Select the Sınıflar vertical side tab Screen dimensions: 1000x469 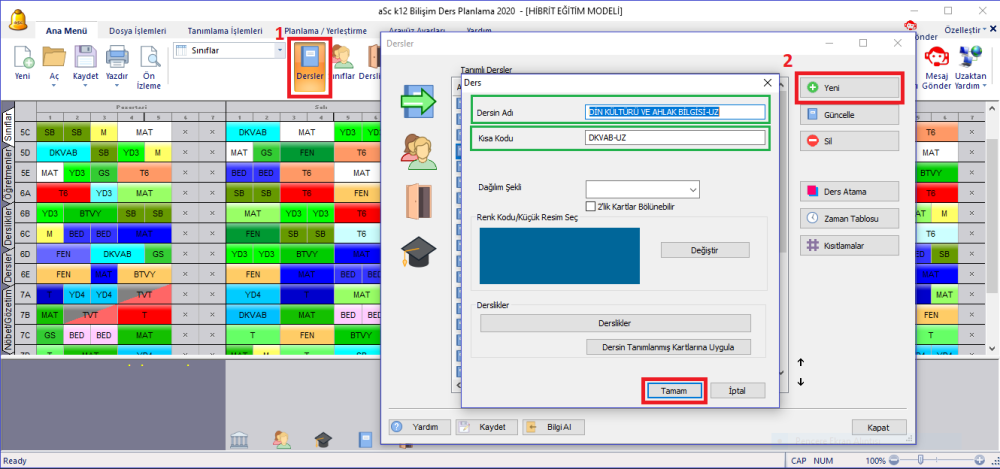tap(8, 128)
